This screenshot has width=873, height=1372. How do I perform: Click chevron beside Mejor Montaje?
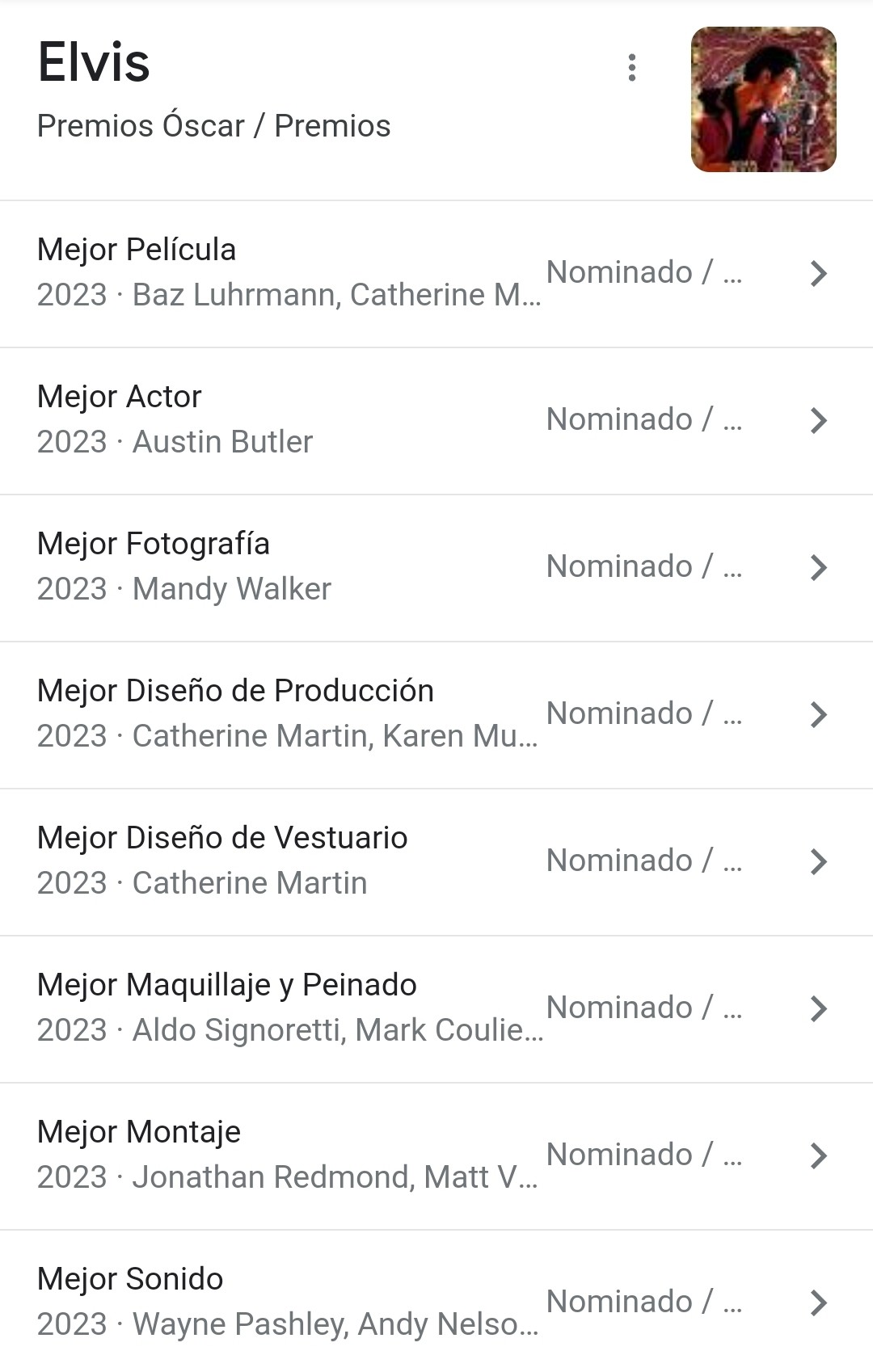tap(818, 1156)
